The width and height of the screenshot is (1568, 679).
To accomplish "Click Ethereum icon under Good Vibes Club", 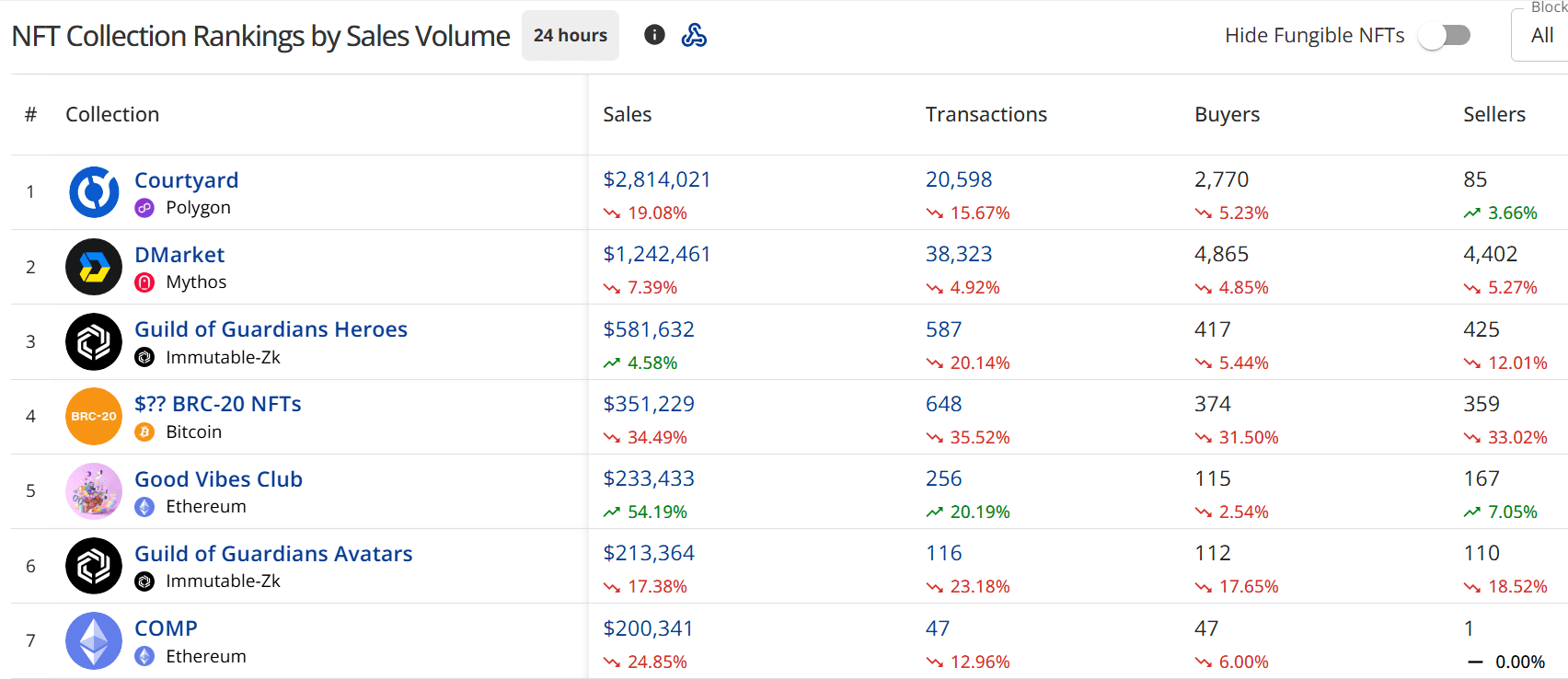I will pos(144,507).
